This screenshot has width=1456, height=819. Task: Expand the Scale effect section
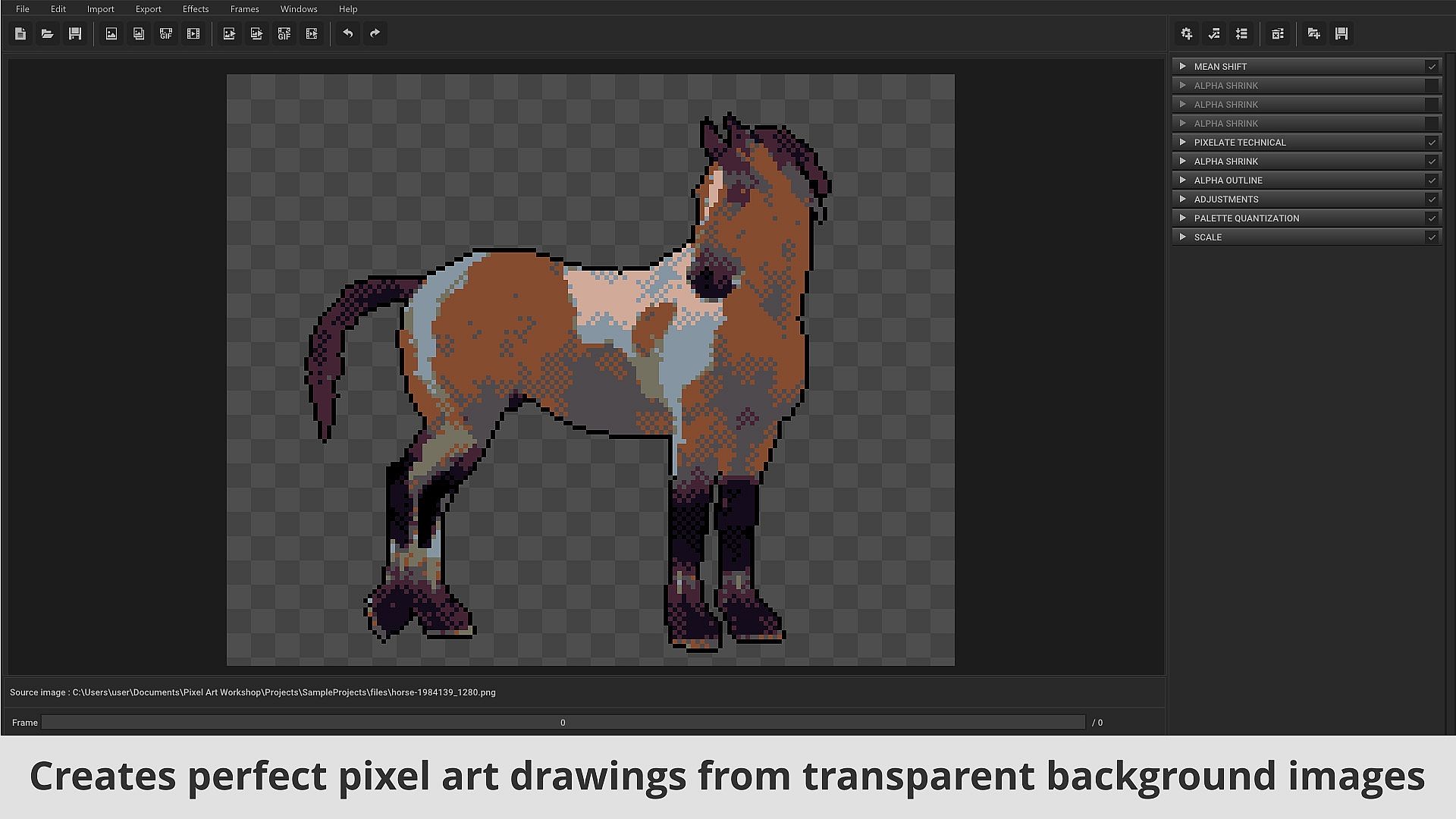pyautogui.click(x=1182, y=237)
